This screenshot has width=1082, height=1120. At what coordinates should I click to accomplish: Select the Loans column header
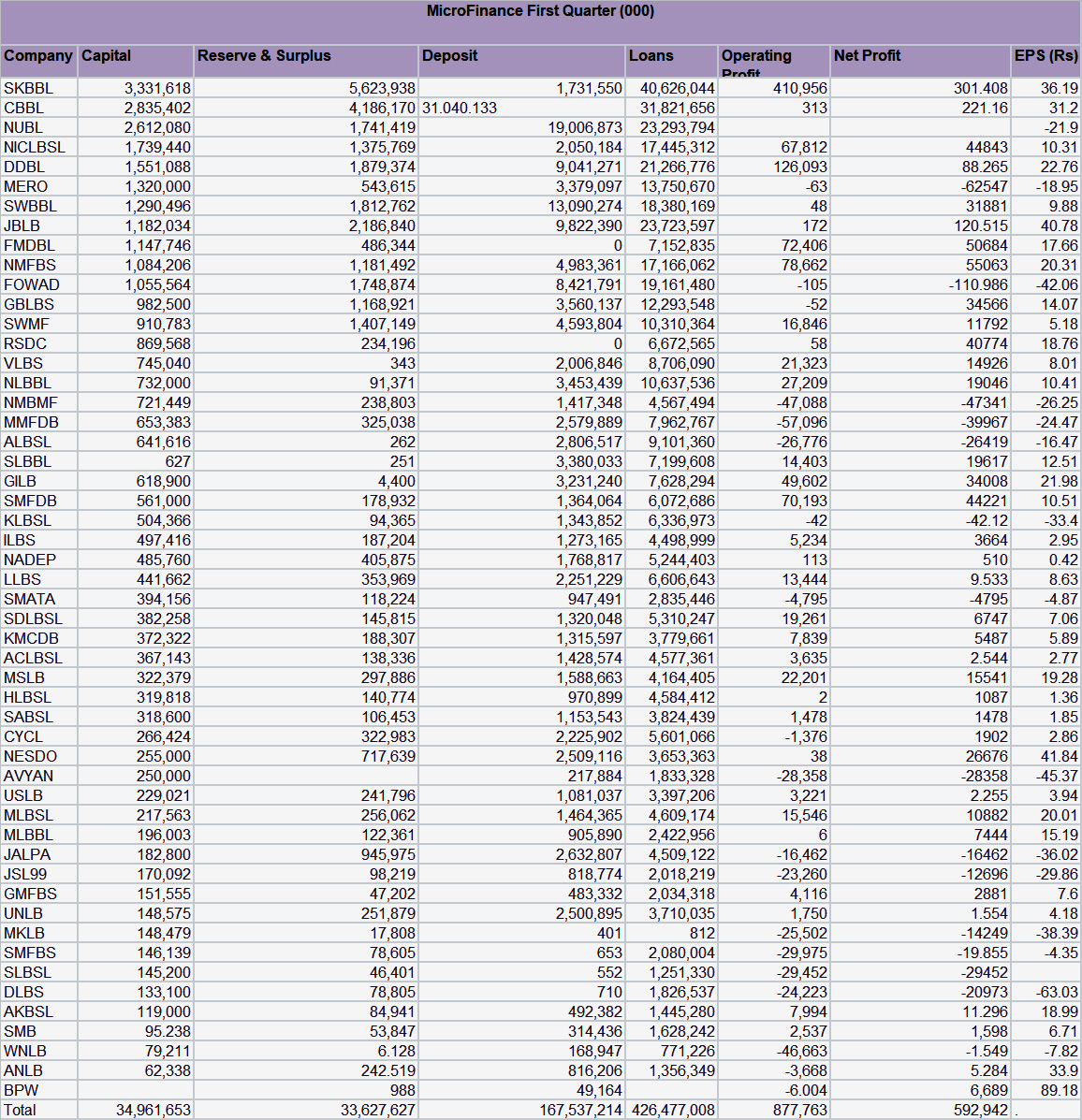(651, 56)
